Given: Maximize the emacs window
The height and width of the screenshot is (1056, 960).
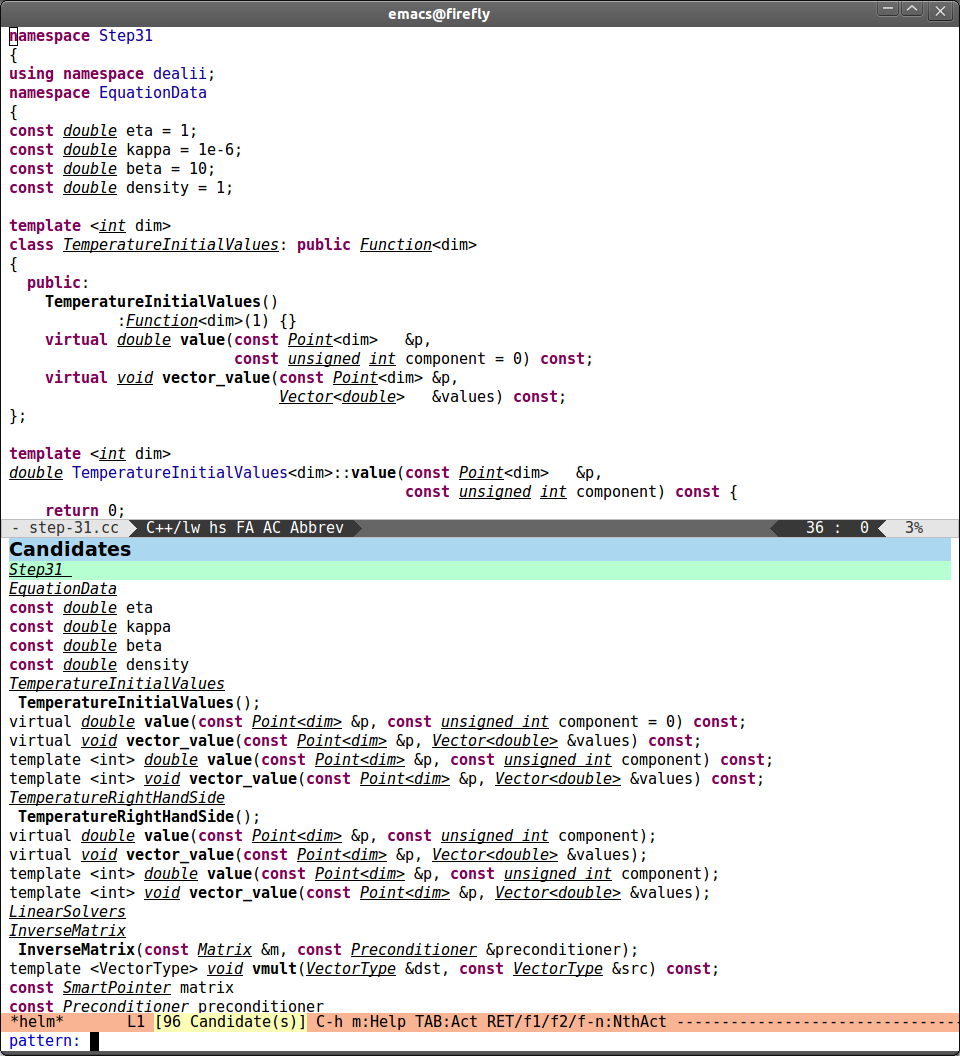Looking at the screenshot, I should pyautogui.click(x=912, y=9).
